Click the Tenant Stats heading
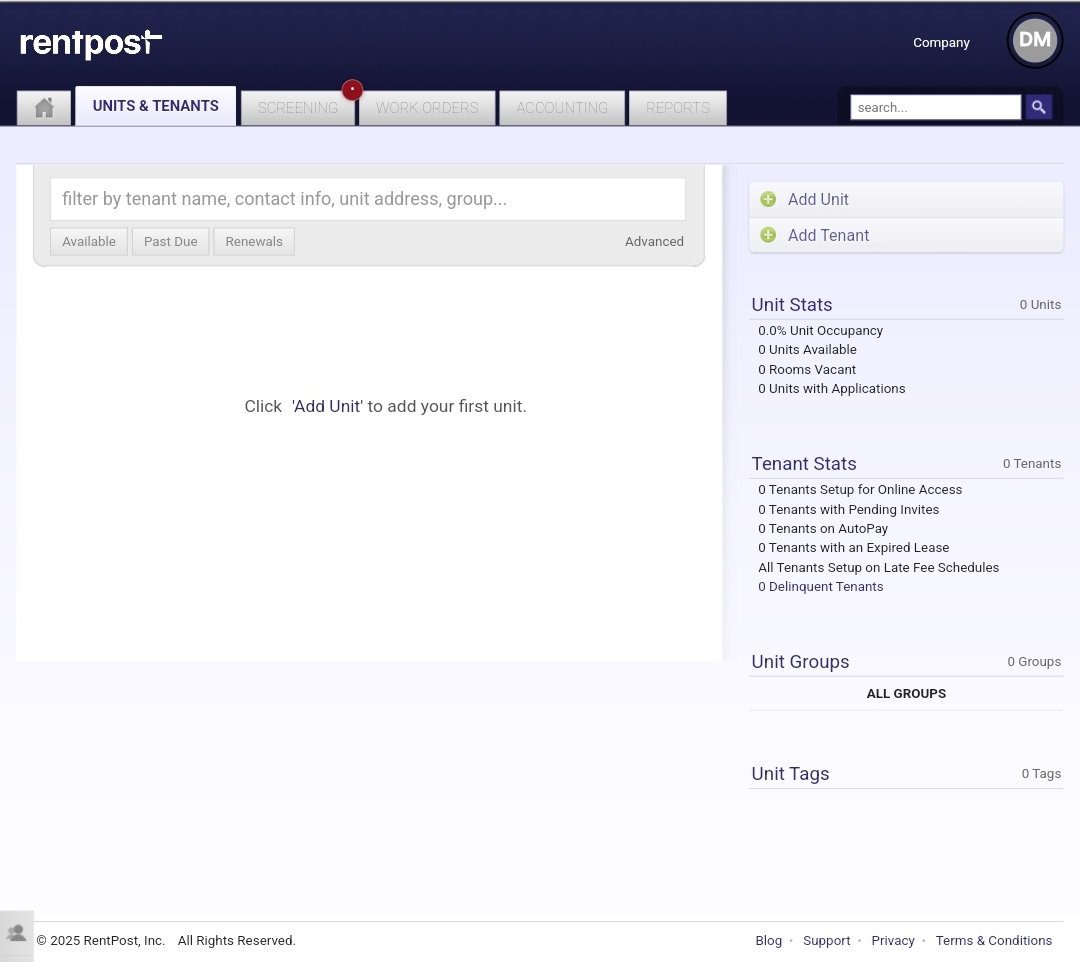This screenshot has width=1080, height=962. pyautogui.click(x=804, y=463)
